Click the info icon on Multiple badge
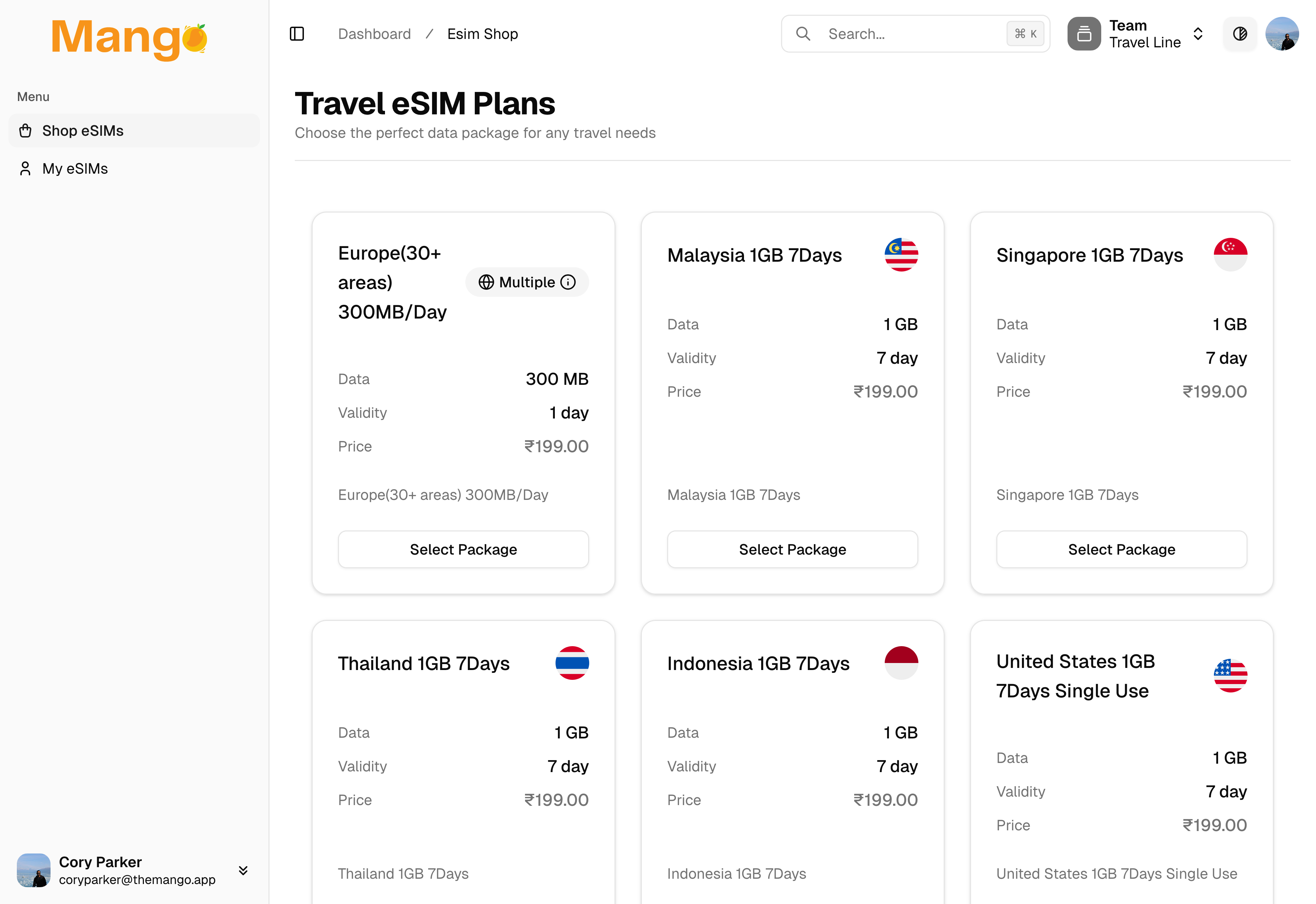 (568, 282)
